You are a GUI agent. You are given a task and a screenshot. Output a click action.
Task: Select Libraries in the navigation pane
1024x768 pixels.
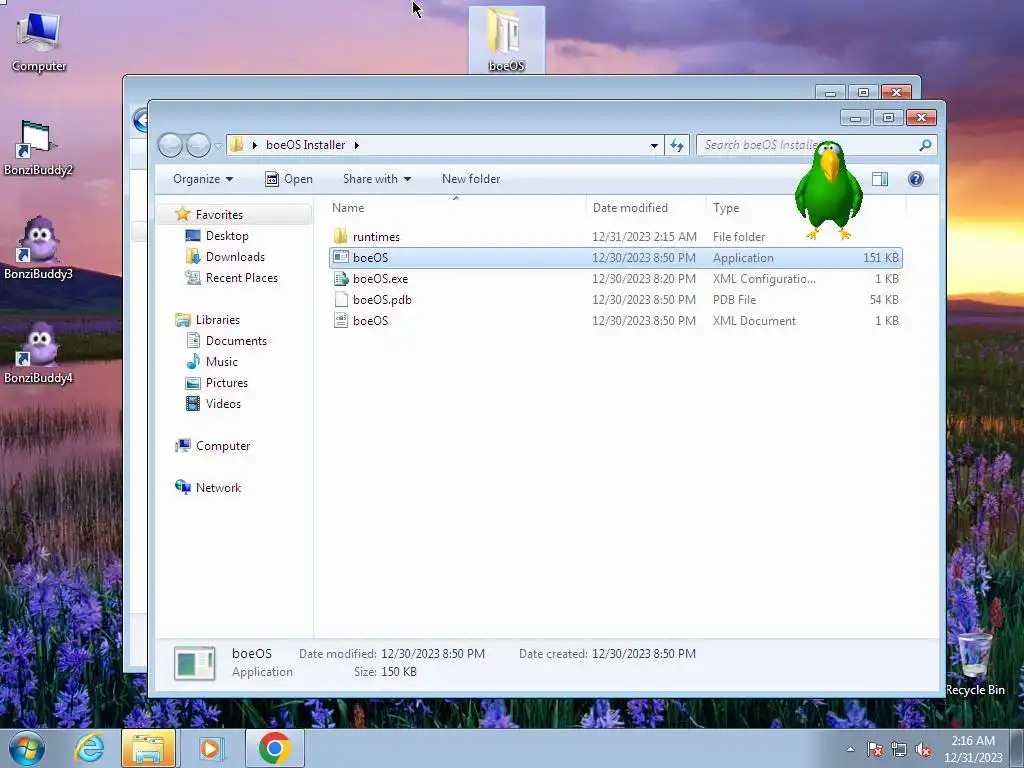point(217,319)
